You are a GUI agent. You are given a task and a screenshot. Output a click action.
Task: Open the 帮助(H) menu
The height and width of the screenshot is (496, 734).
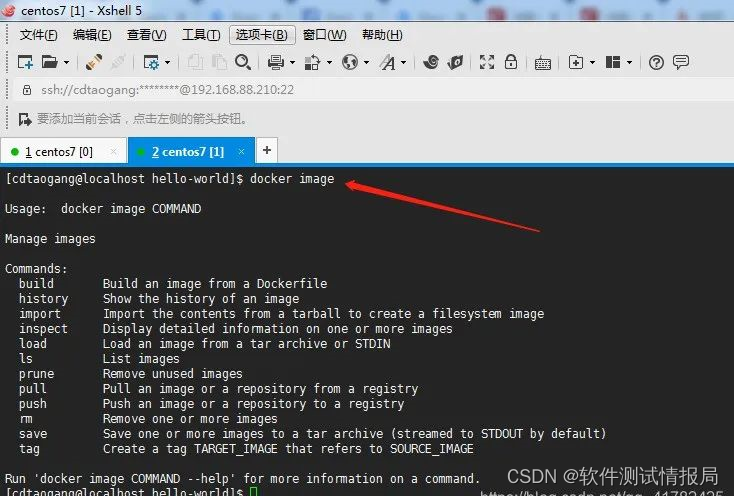click(x=382, y=35)
